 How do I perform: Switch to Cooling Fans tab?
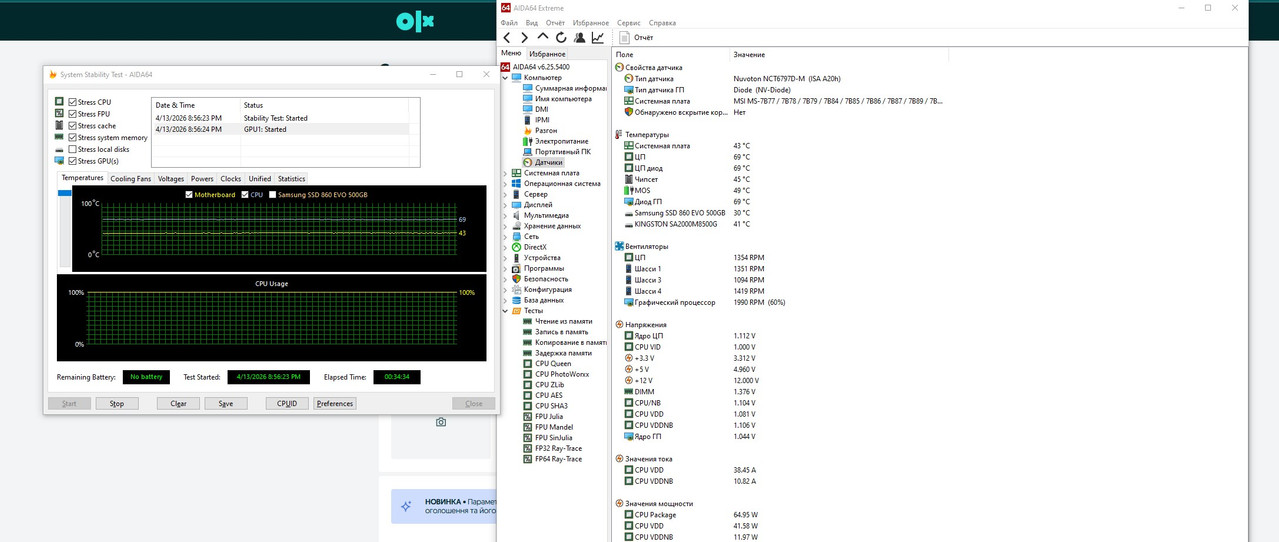(x=130, y=178)
